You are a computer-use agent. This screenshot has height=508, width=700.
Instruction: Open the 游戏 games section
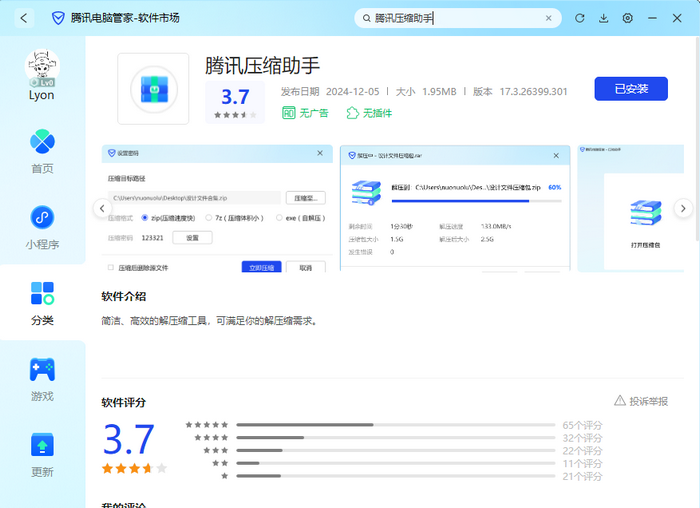(x=42, y=378)
